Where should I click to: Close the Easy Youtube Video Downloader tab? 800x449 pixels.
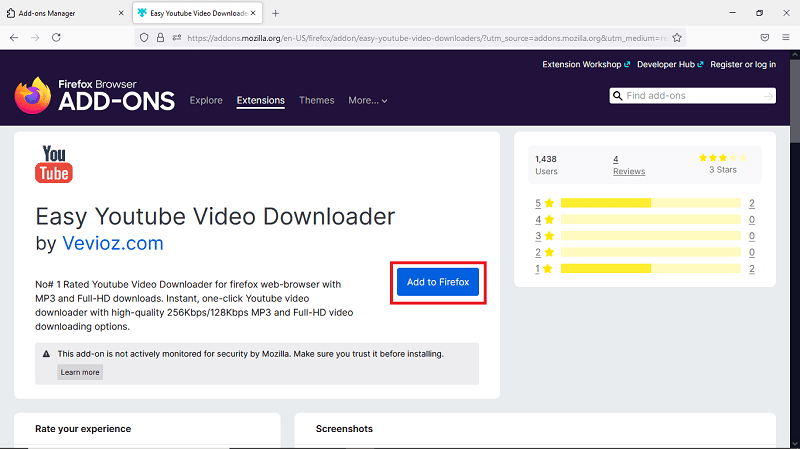tap(253, 13)
